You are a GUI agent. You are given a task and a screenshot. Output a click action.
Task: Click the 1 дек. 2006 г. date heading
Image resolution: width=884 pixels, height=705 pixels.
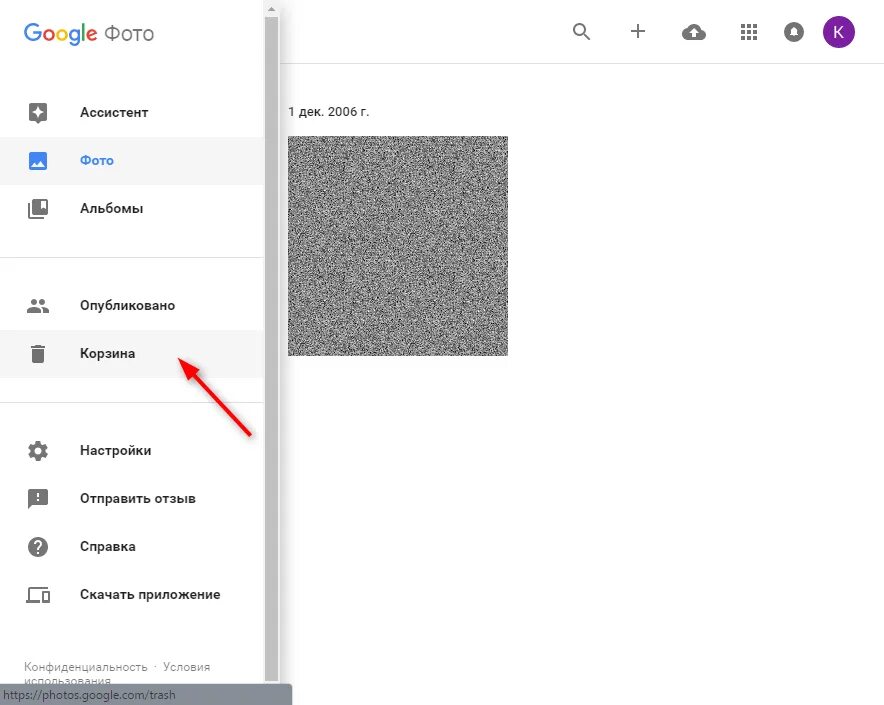tap(329, 112)
